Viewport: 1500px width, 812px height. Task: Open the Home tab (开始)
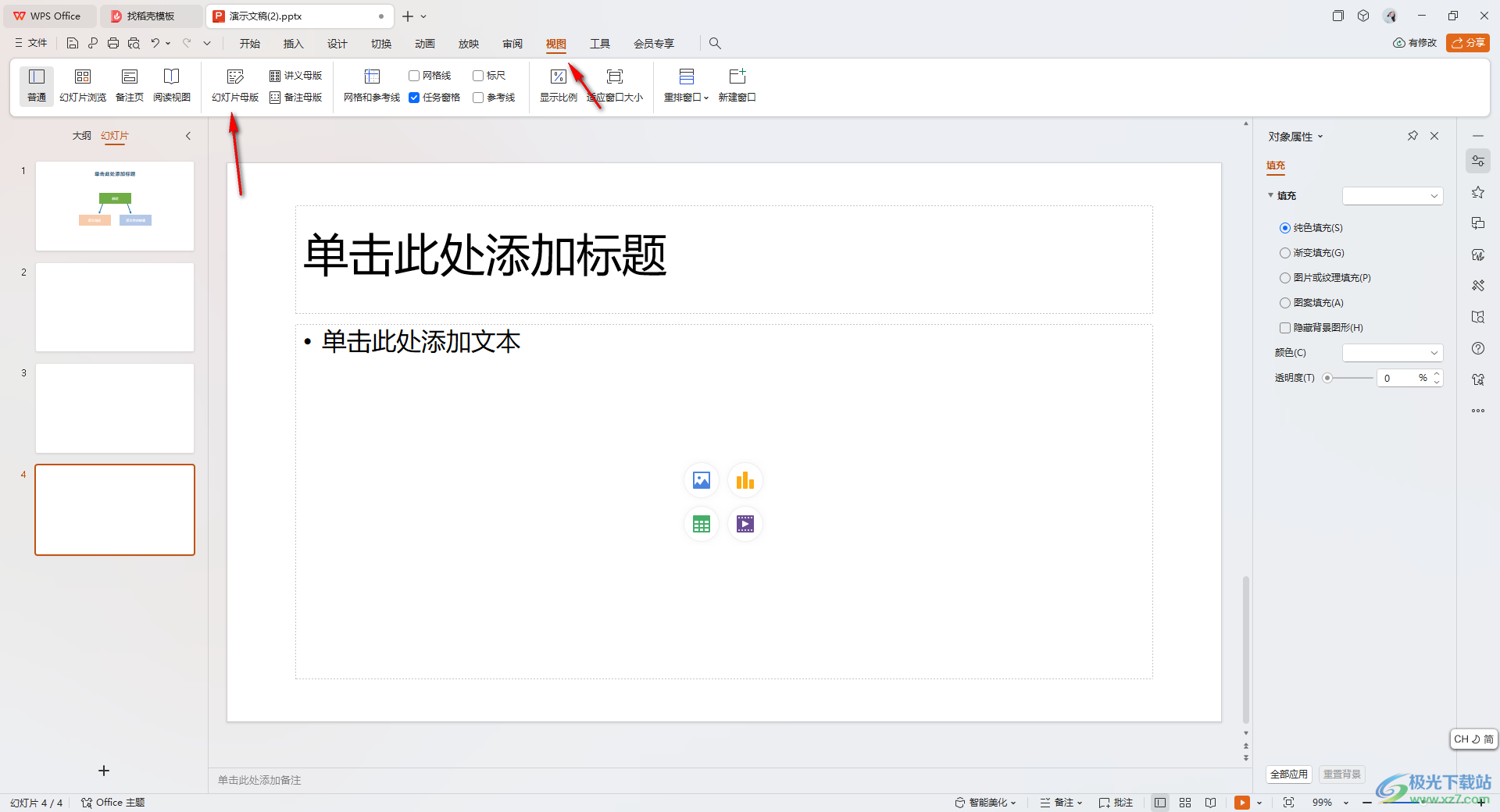[250, 44]
